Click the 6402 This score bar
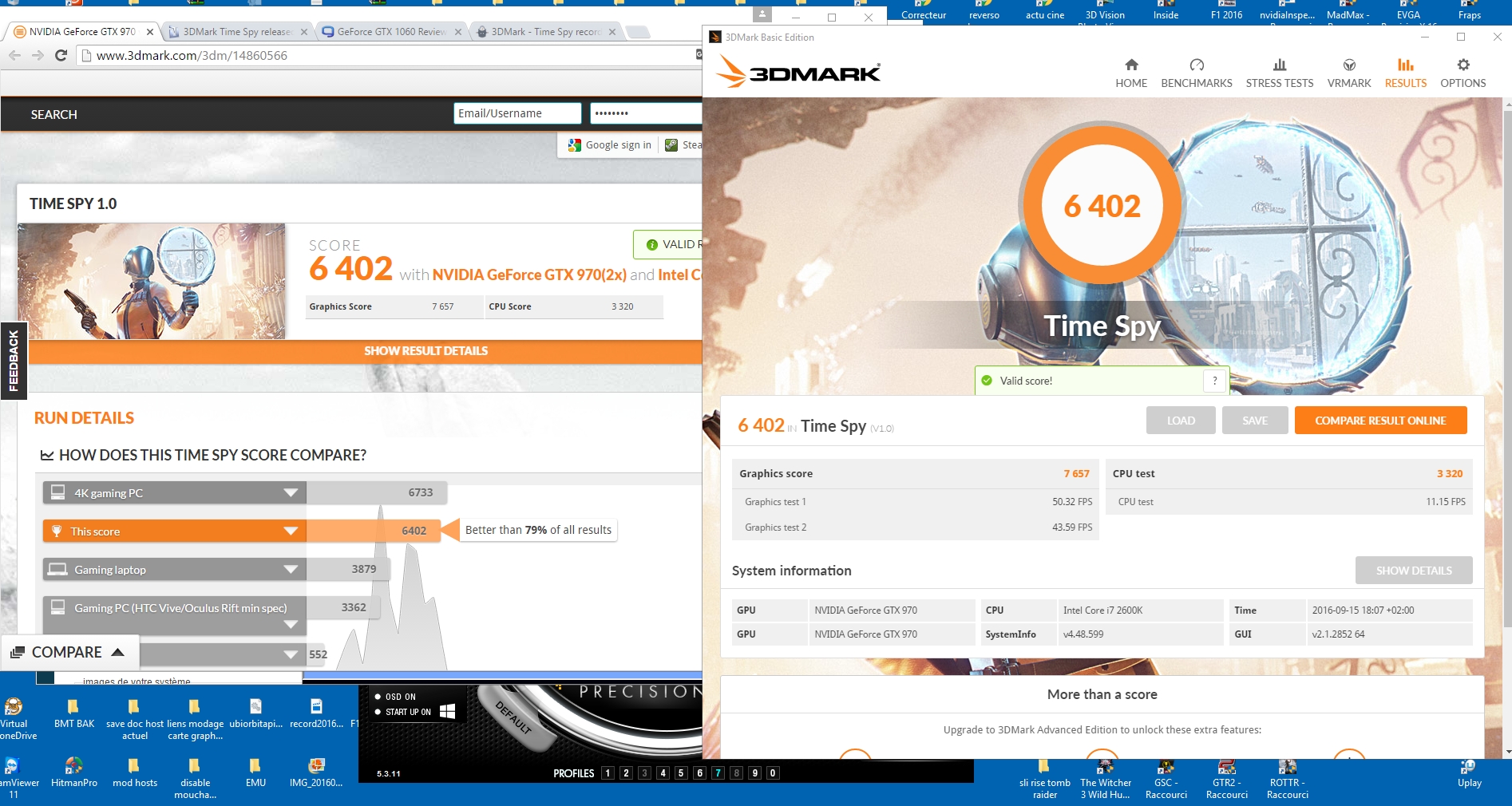This screenshot has width=1512, height=806. click(374, 531)
